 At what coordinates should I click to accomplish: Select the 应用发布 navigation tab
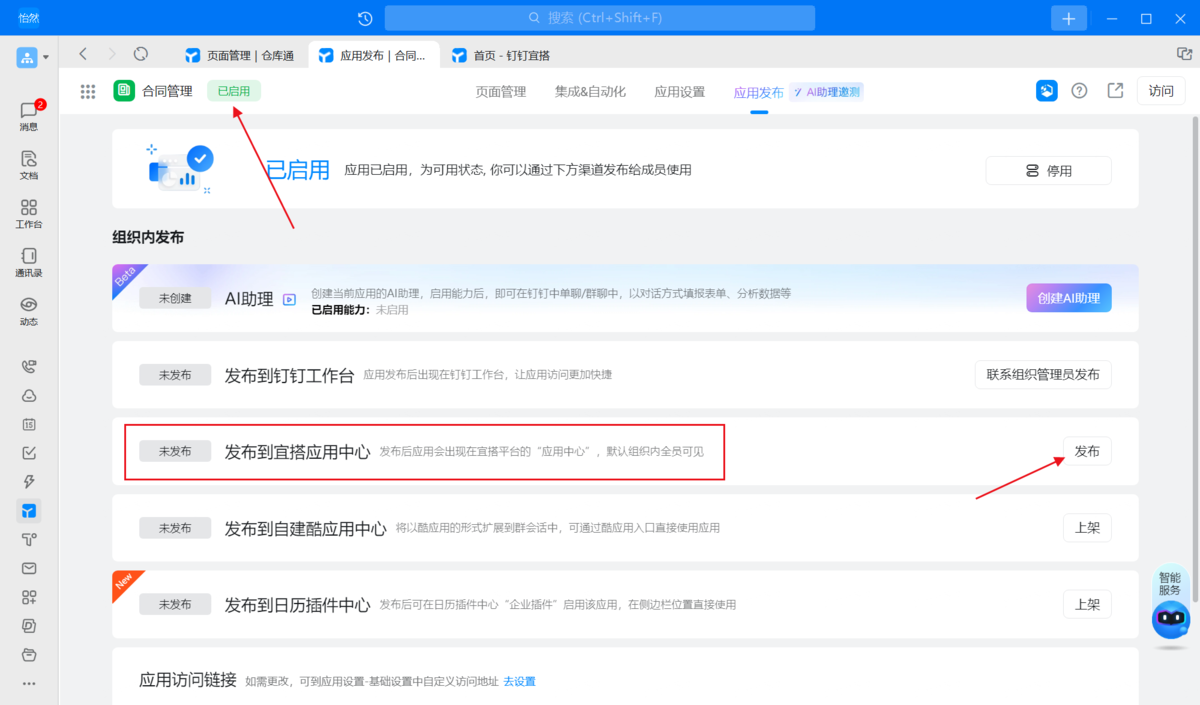(x=759, y=92)
